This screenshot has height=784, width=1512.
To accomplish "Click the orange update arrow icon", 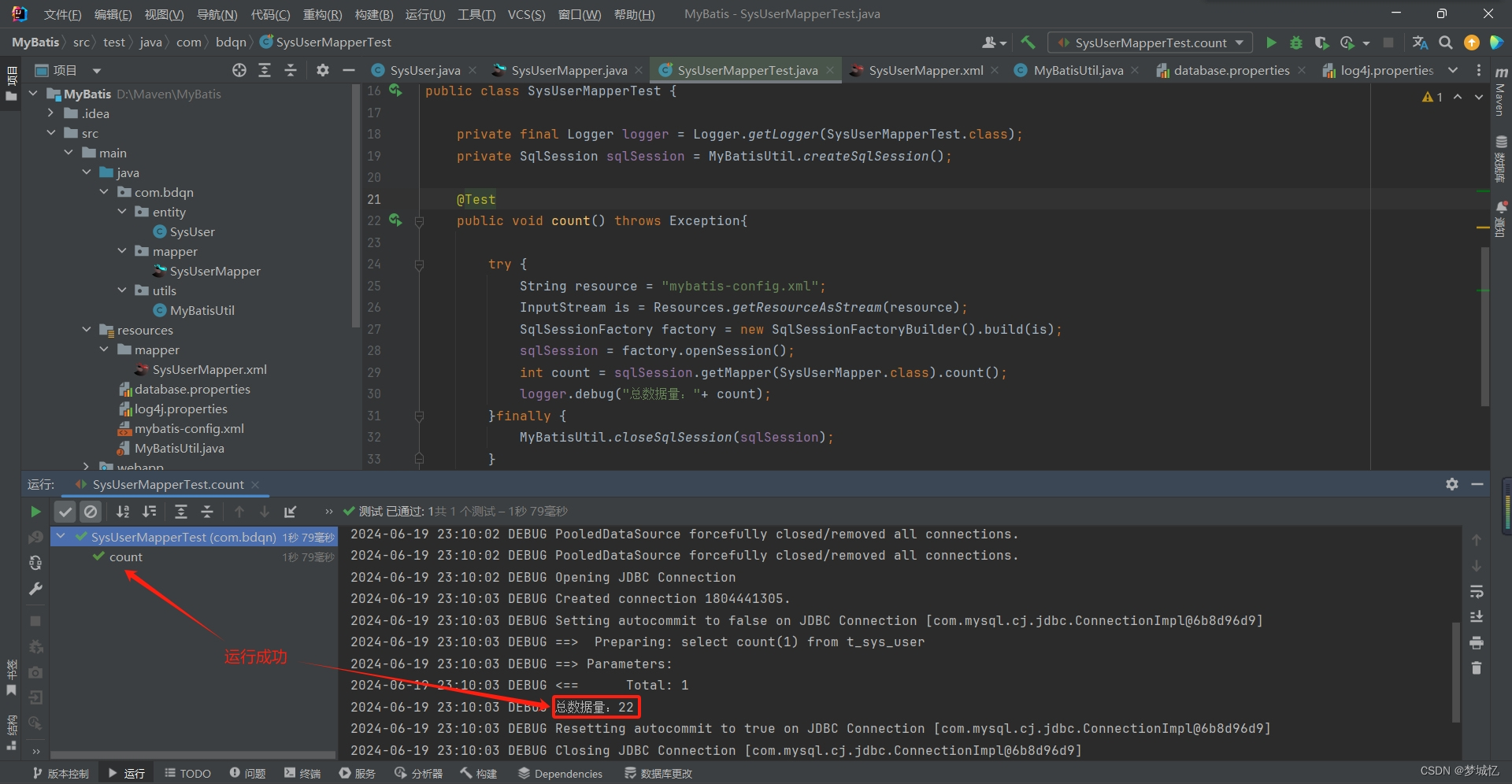I will (1471, 43).
